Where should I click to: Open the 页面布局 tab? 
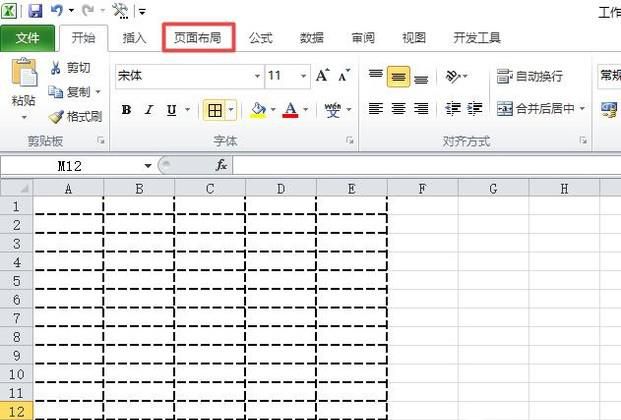pos(198,38)
